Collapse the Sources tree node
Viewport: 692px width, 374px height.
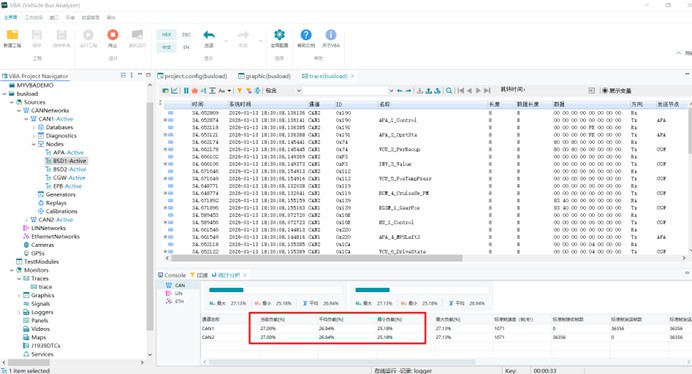point(12,102)
